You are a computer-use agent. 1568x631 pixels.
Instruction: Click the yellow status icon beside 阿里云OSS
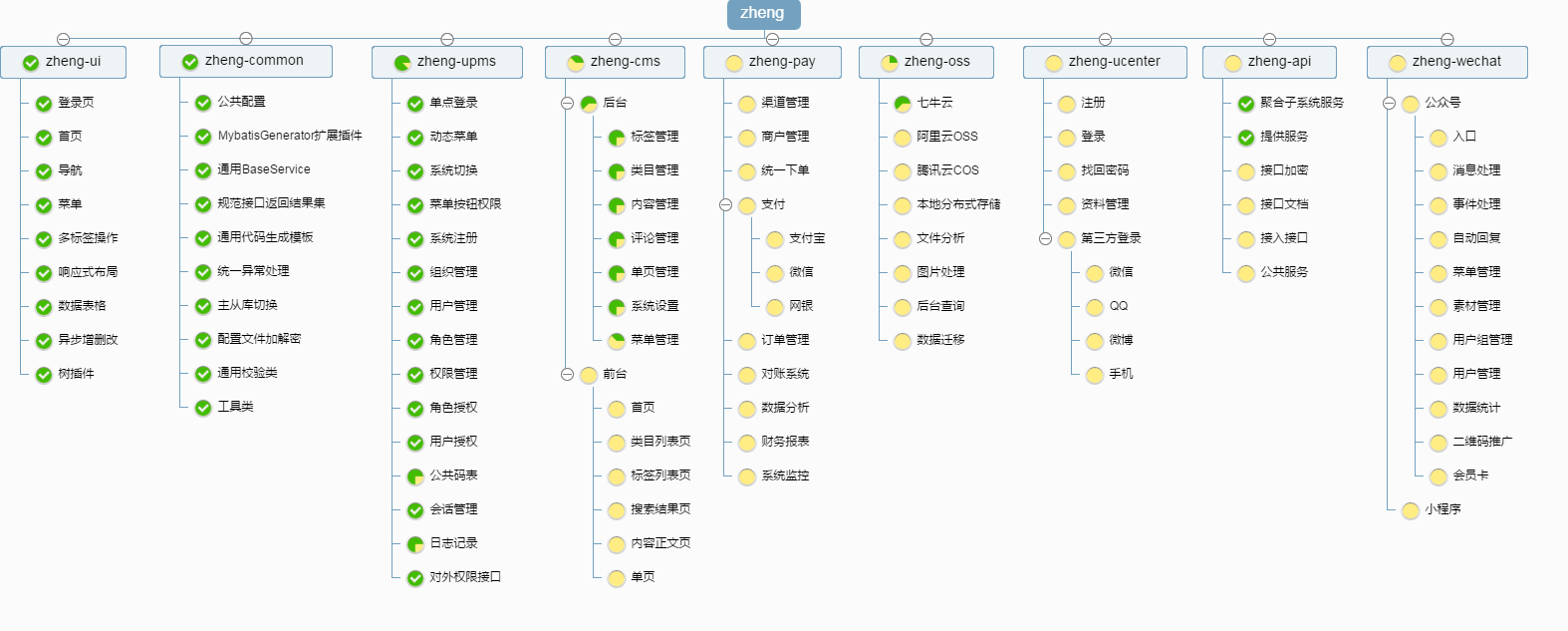pyautogui.click(x=903, y=138)
